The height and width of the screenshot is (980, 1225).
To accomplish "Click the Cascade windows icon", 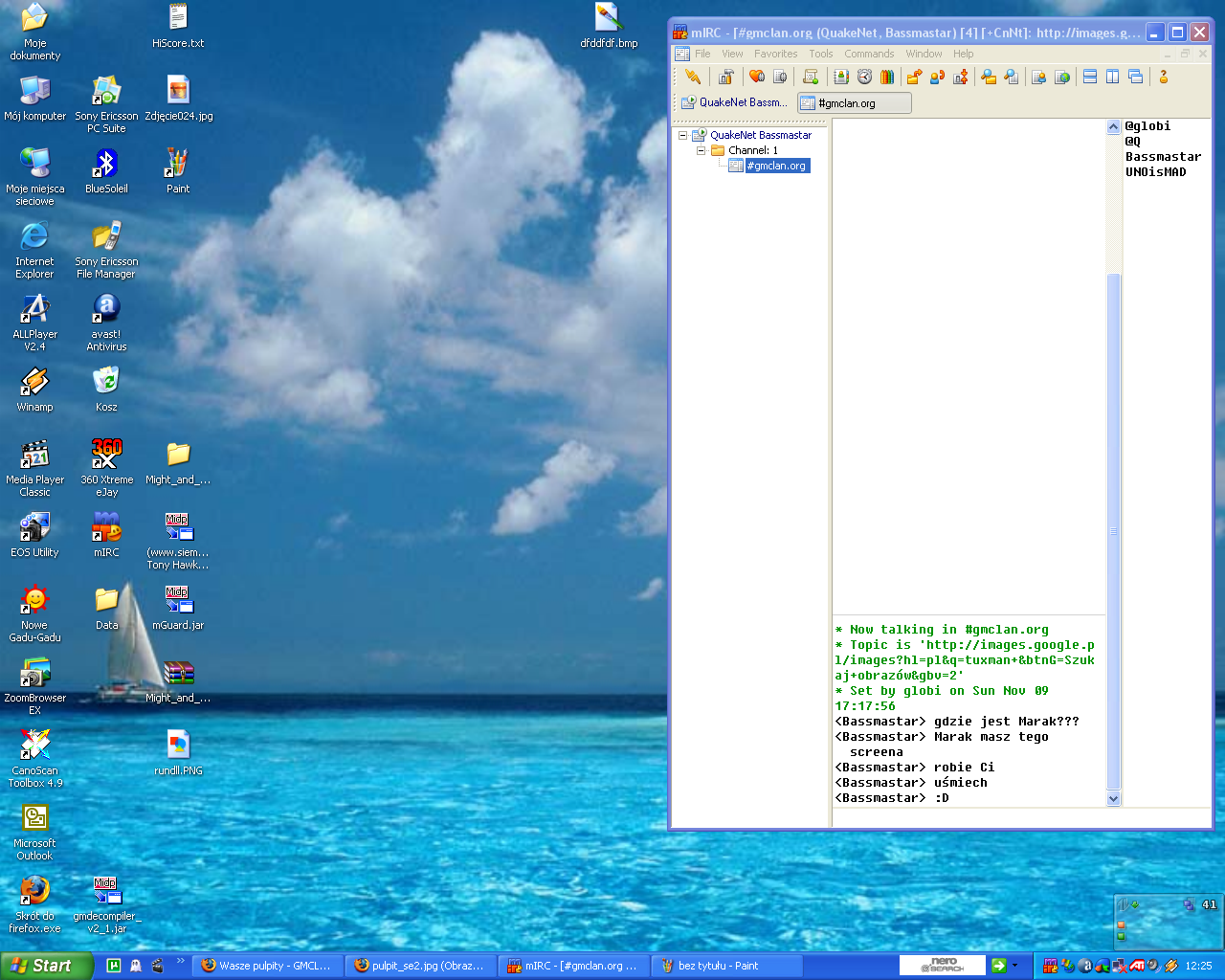I will [x=1136, y=78].
